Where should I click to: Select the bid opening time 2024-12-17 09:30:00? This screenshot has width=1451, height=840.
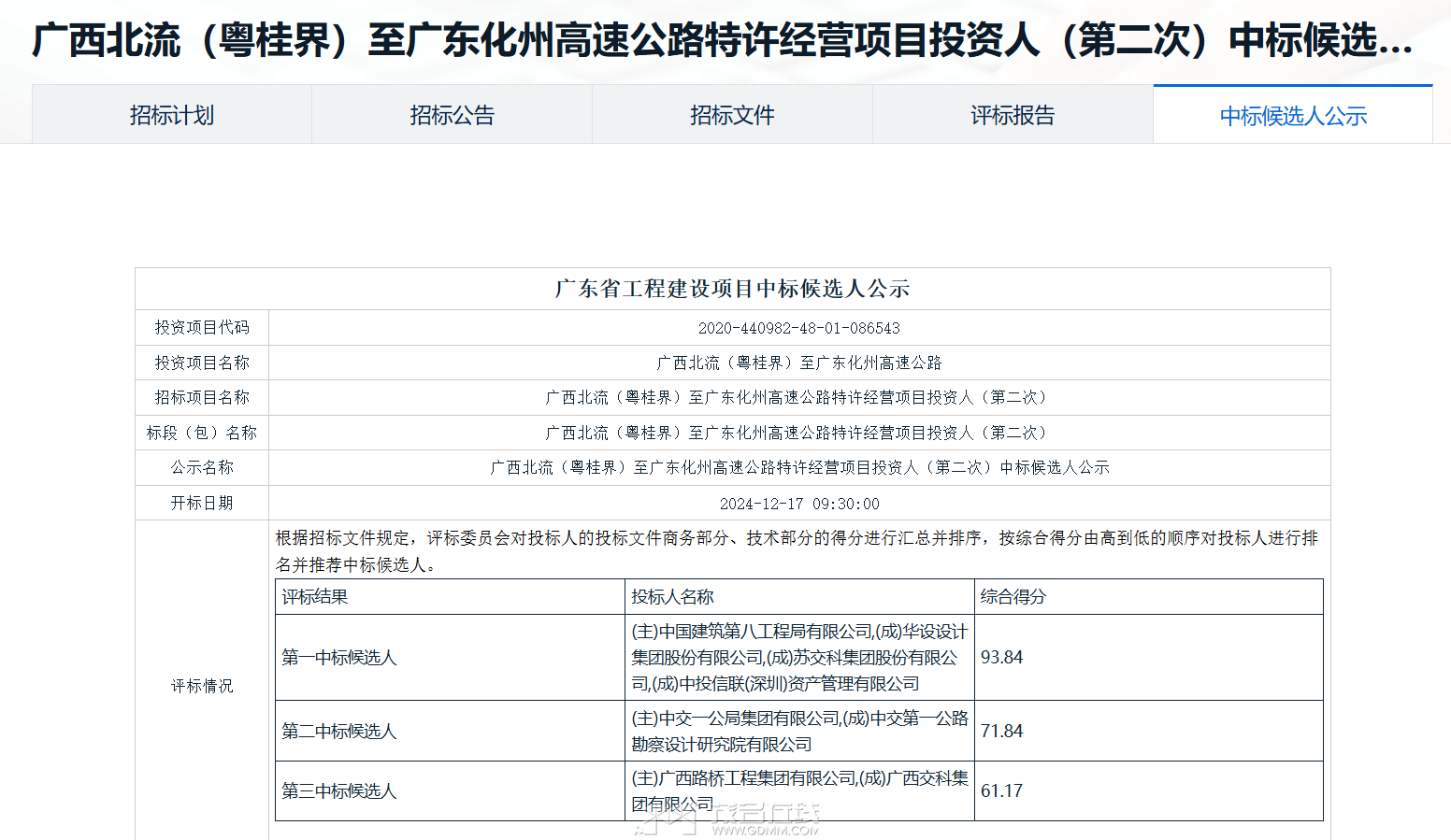coord(799,504)
